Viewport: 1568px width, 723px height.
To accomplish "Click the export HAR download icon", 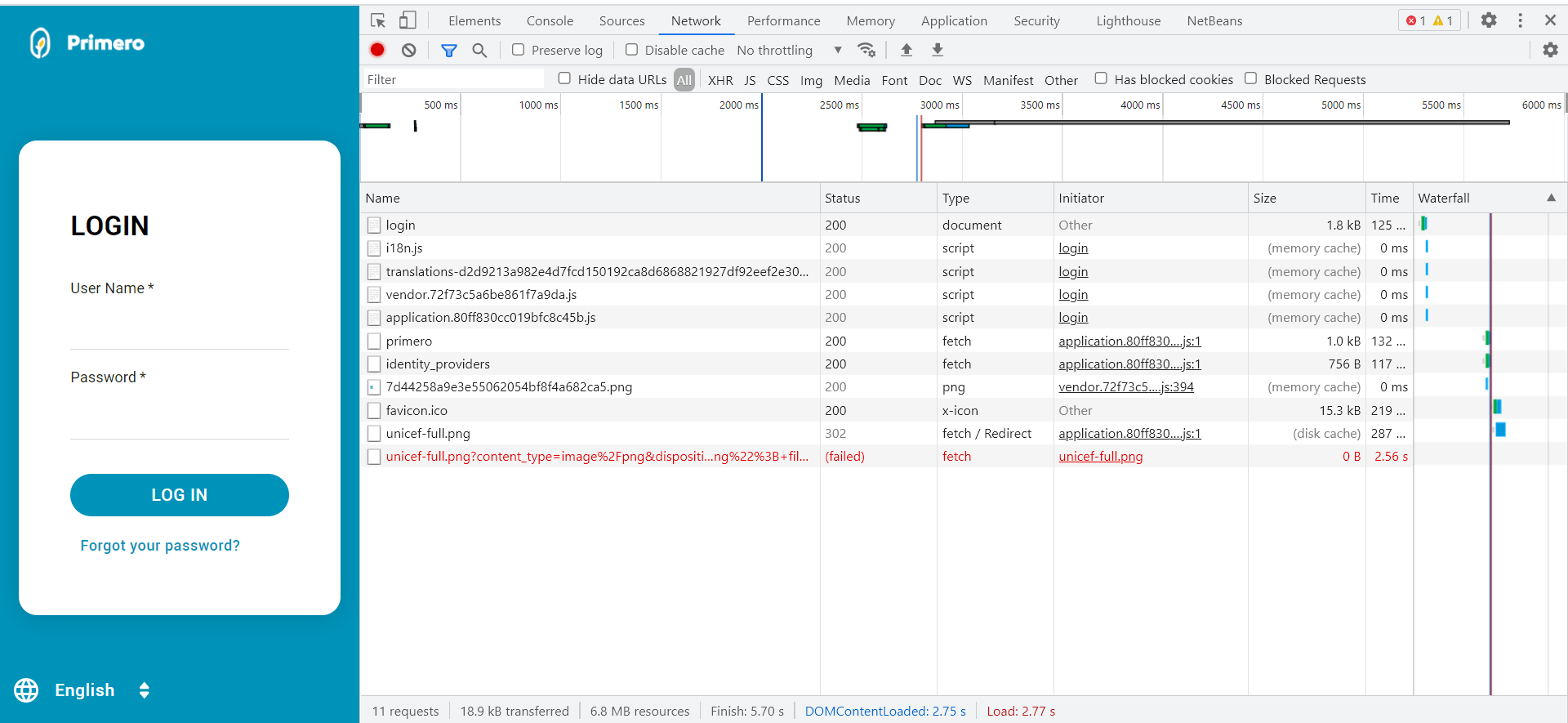I will [938, 50].
